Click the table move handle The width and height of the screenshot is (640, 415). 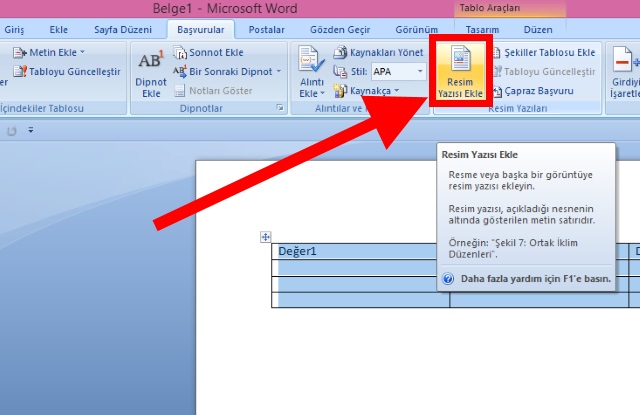click(265, 237)
